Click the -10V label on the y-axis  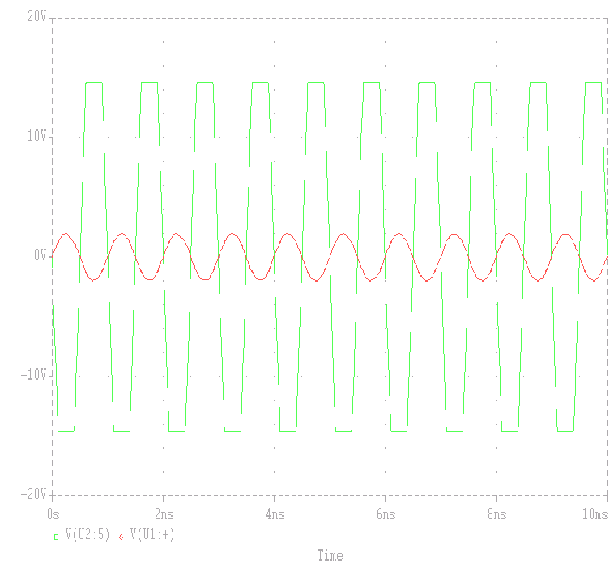point(33,375)
